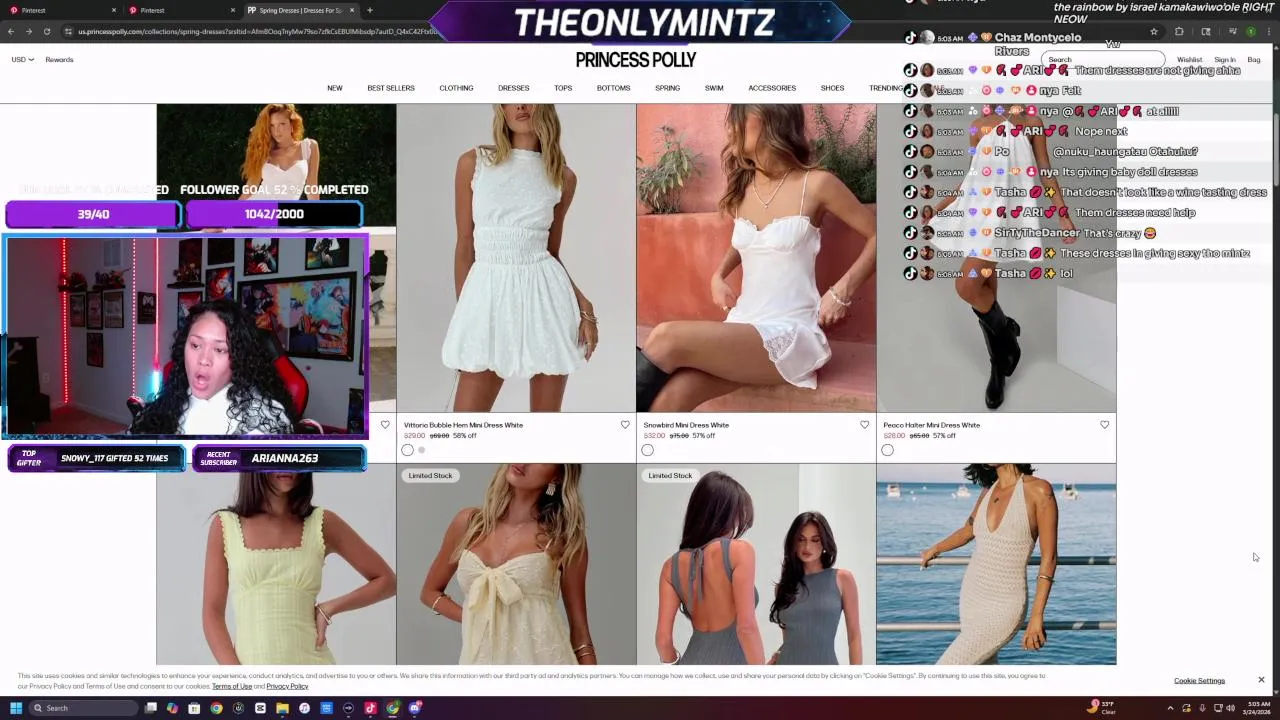The image size is (1280, 720).
Task: Open the weather widget in the taskbar
Action: [x=1101, y=708]
